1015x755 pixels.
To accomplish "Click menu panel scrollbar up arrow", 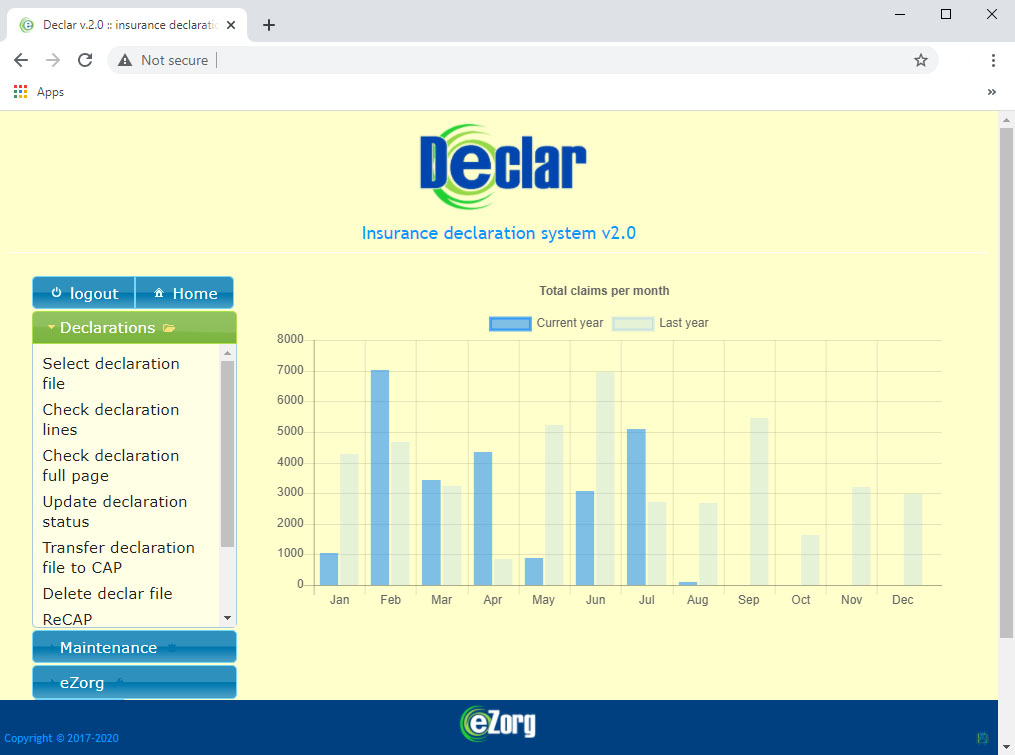I will coord(227,353).
